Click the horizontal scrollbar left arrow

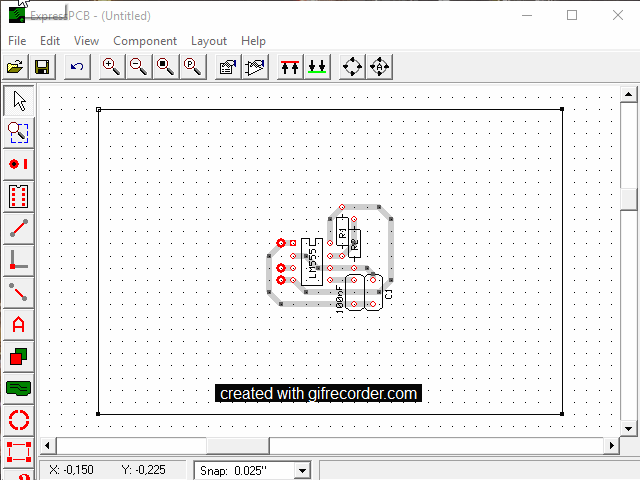pos(47,445)
